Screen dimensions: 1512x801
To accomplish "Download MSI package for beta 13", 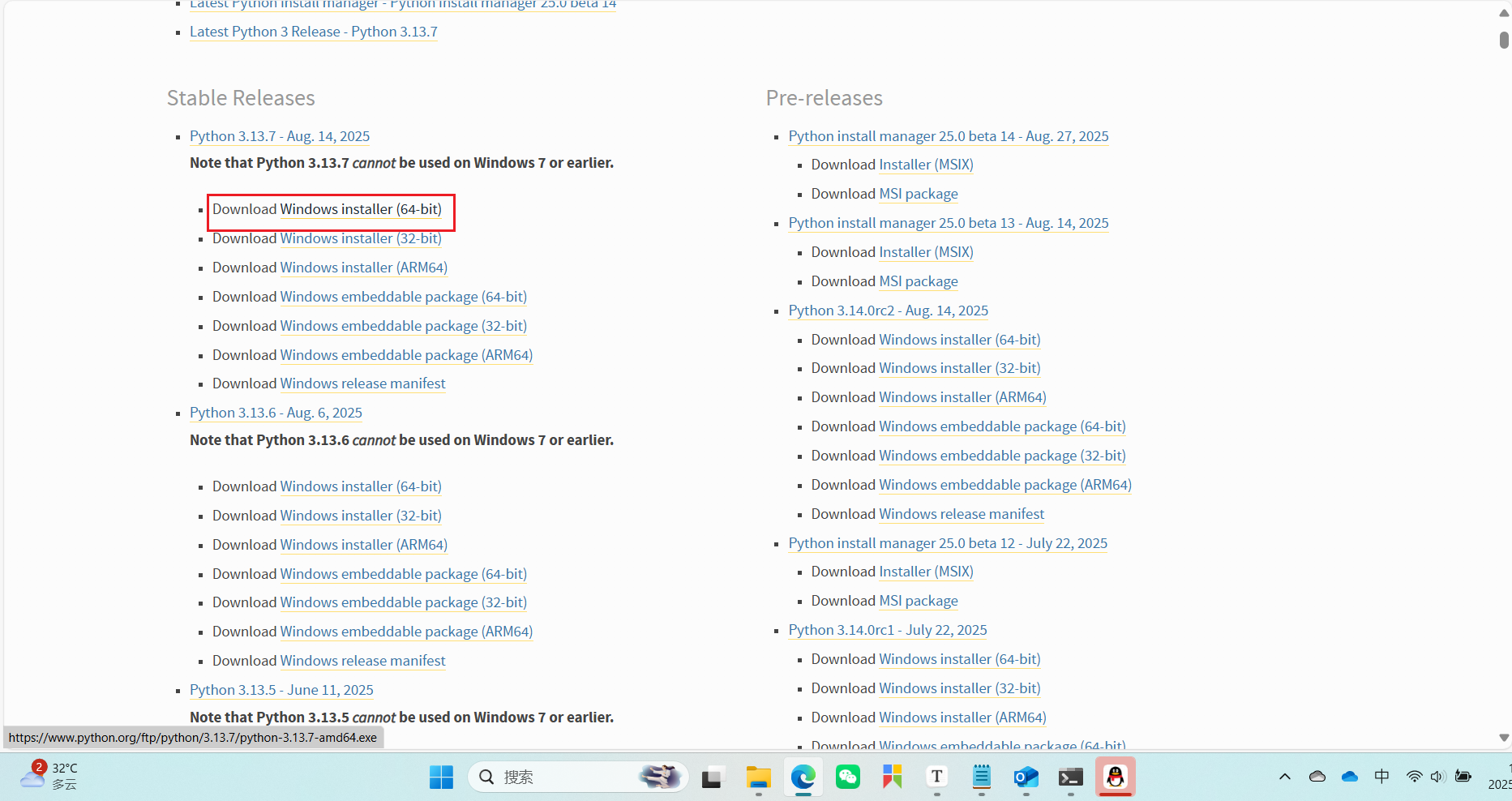I will point(919,281).
